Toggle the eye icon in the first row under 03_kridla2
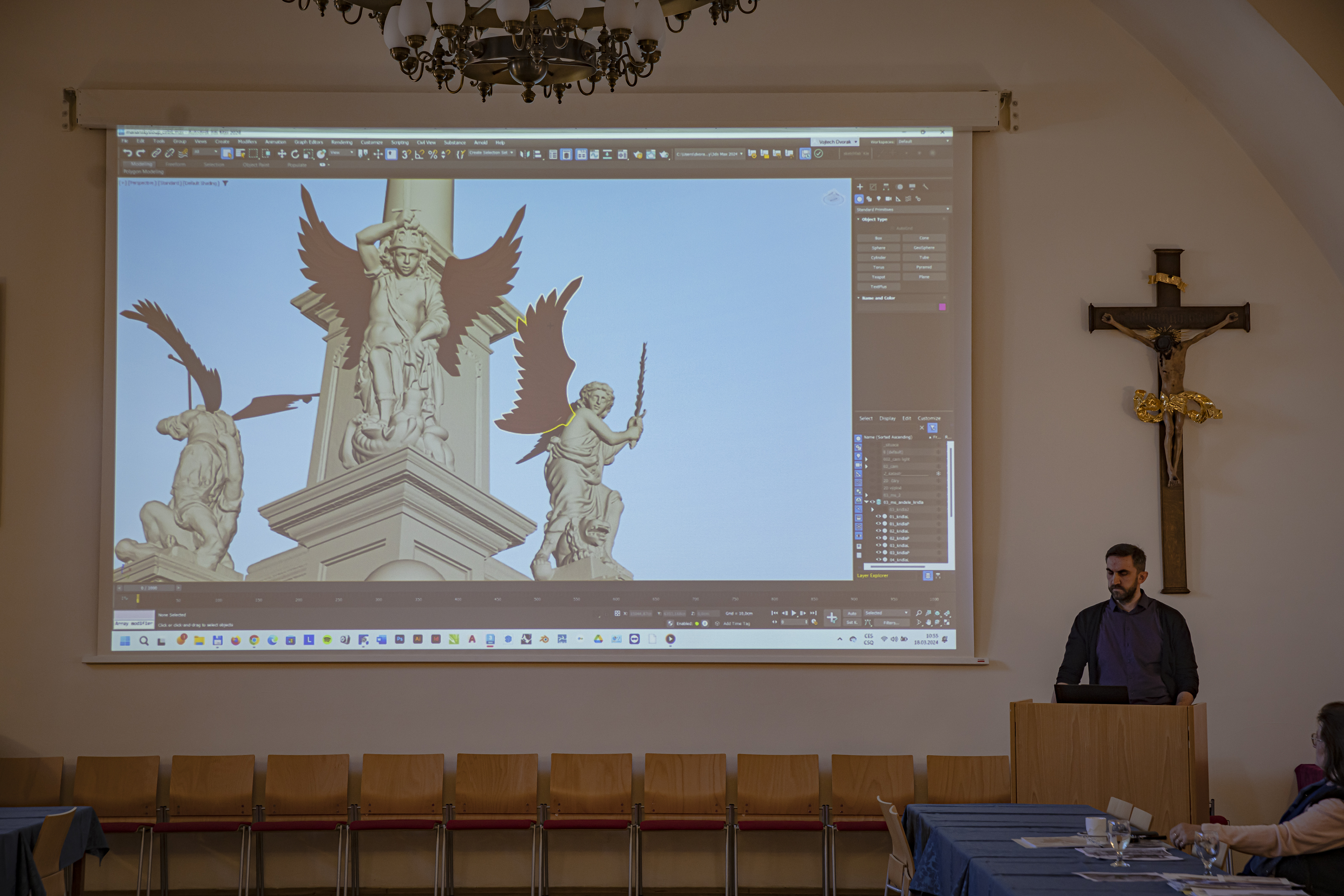 pos(879,516)
